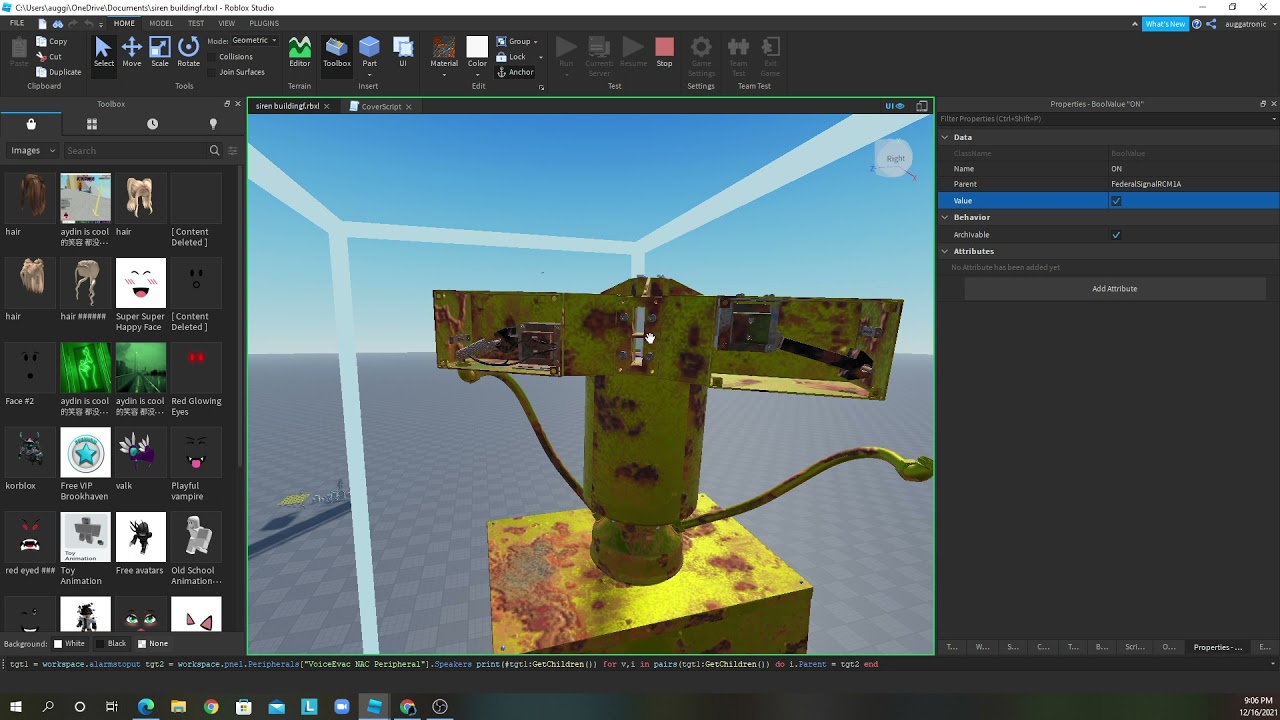
Task: Expand the Color dropdown arrow
Action: 477,75
